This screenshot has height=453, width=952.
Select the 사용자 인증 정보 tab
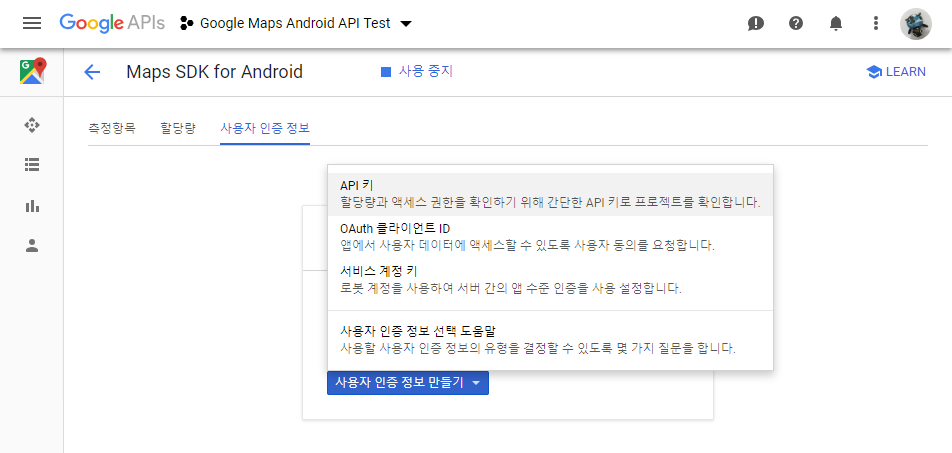pos(265,128)
